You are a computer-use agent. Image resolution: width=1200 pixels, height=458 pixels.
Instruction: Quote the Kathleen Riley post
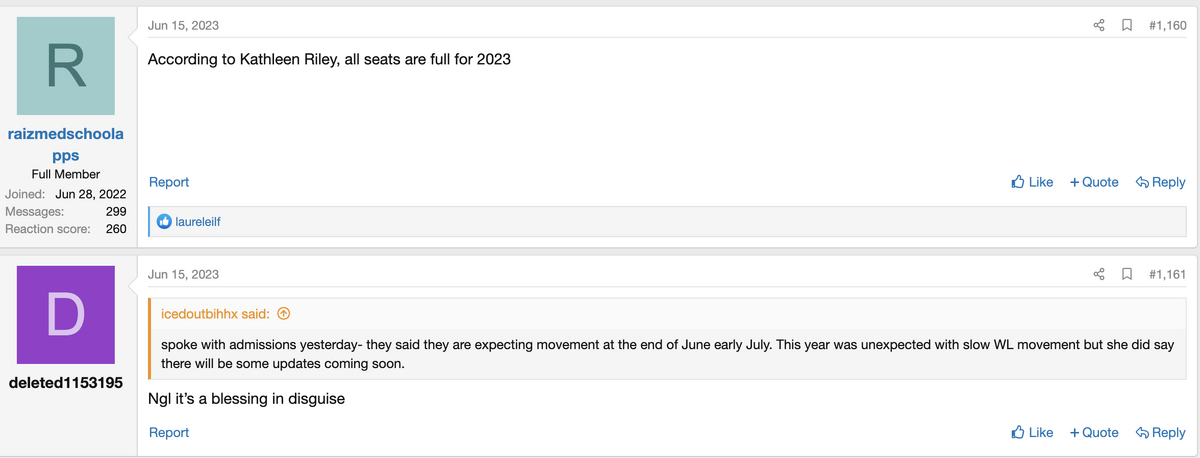[1094, 182]
